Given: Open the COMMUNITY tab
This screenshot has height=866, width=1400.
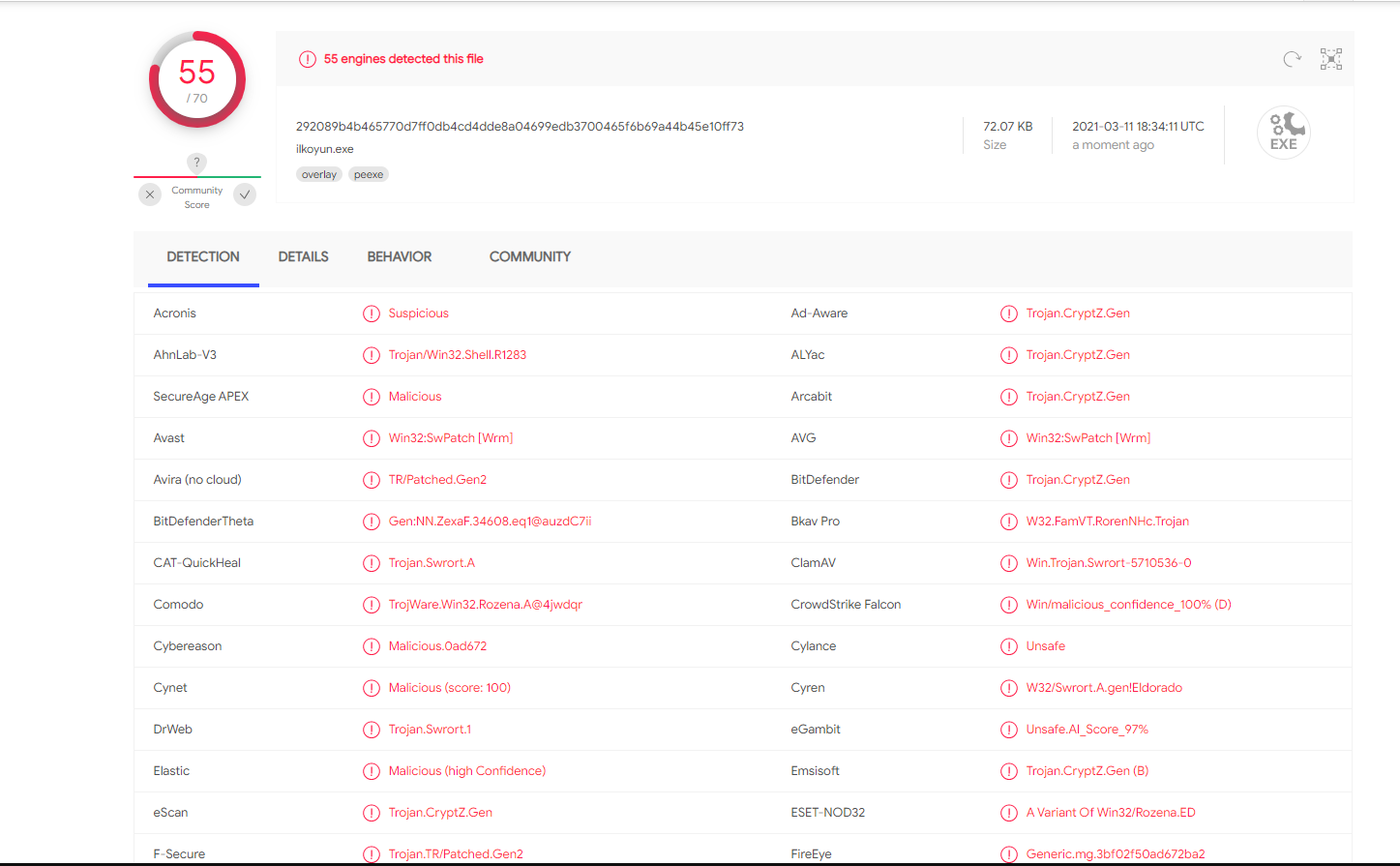Looking at the screenshot, I should tap(530, 256).
